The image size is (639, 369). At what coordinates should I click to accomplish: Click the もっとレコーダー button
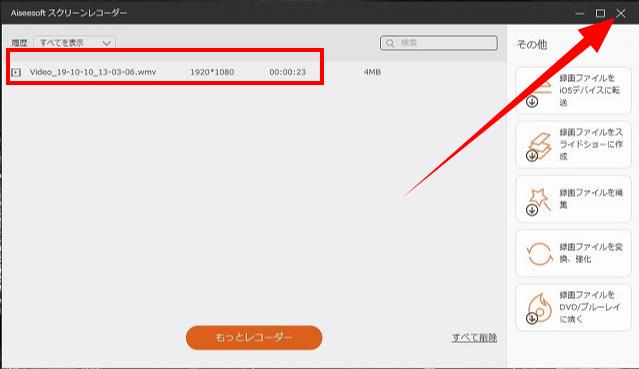[x=254, y=338]
